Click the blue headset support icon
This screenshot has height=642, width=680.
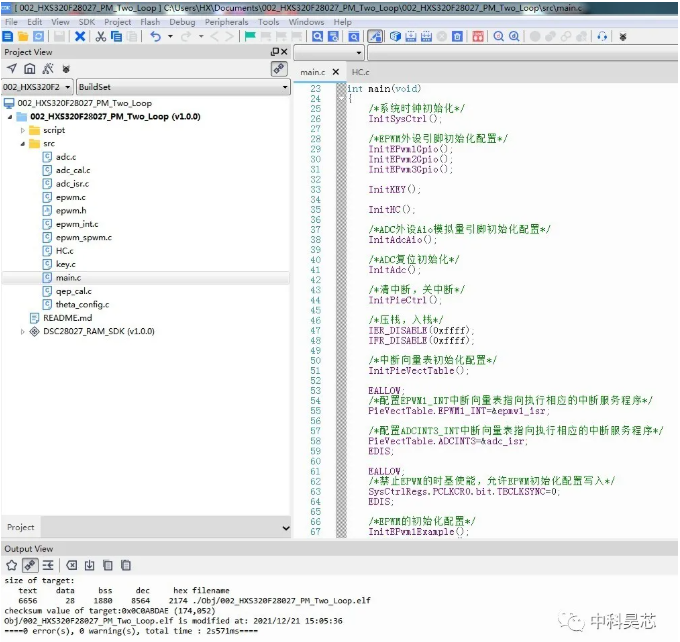(x=602, y=36)
